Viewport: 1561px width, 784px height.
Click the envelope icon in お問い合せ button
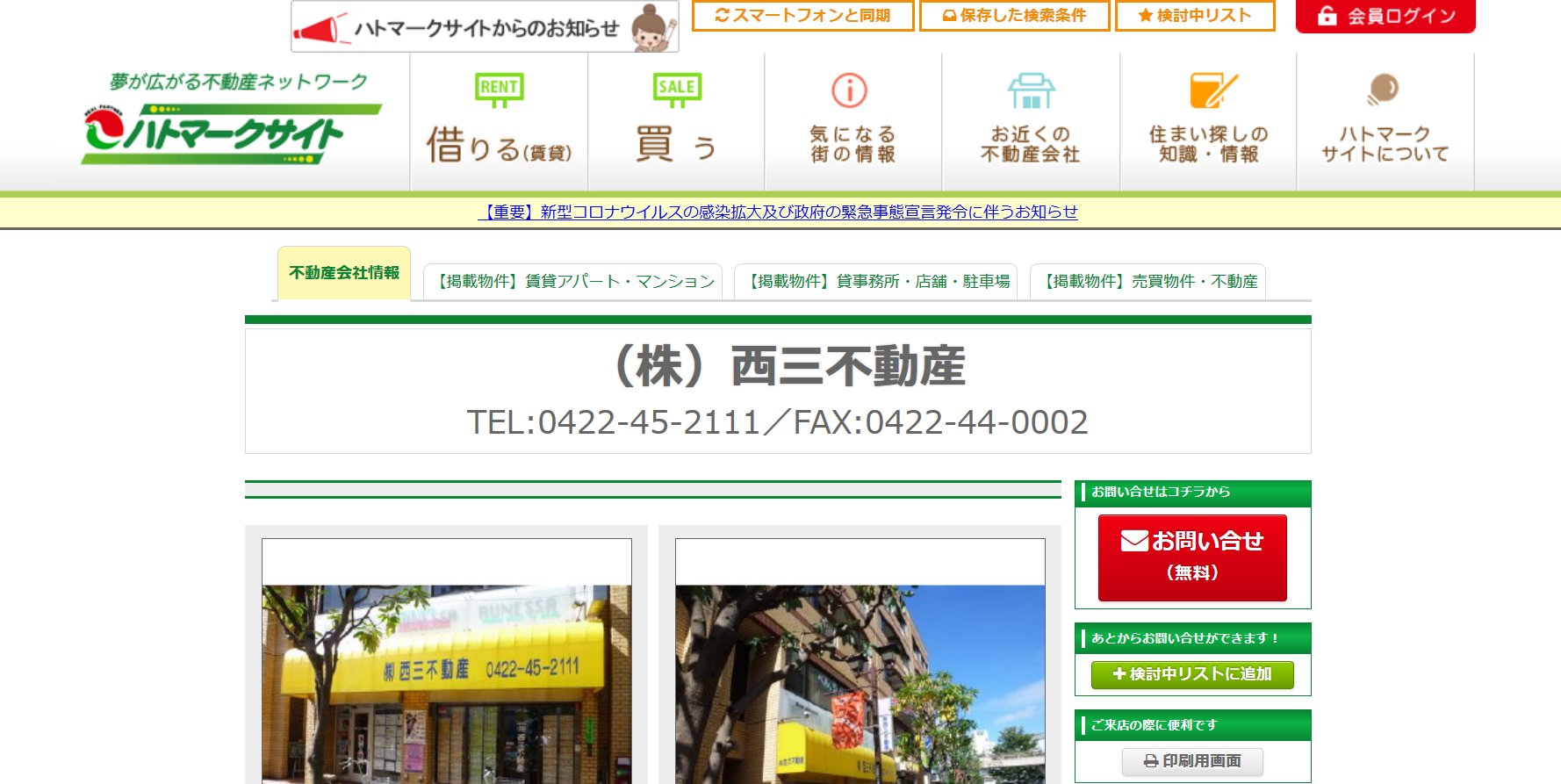click(1134, 542)
